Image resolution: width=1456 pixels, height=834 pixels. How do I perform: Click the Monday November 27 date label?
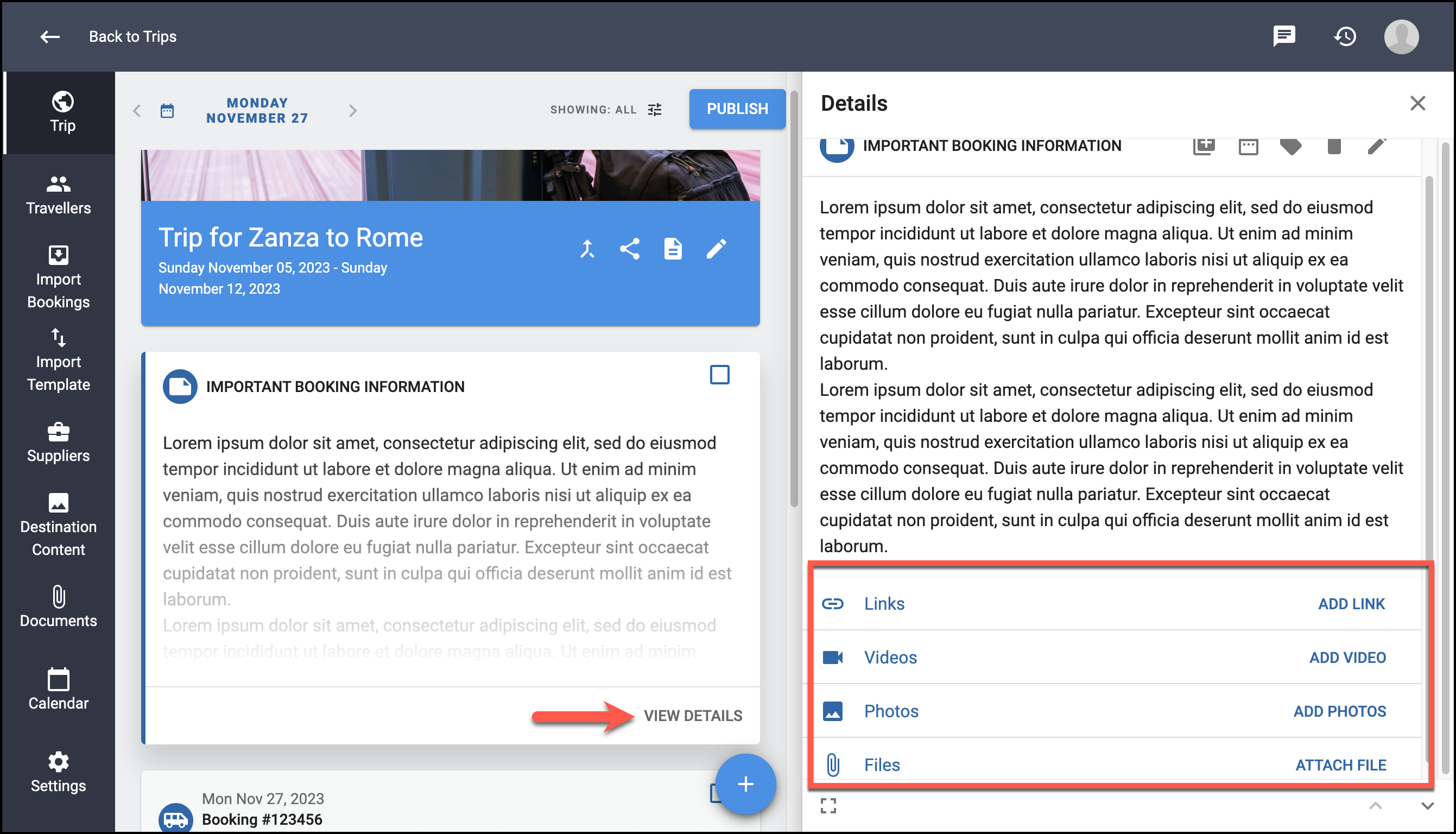coord(257,111)
